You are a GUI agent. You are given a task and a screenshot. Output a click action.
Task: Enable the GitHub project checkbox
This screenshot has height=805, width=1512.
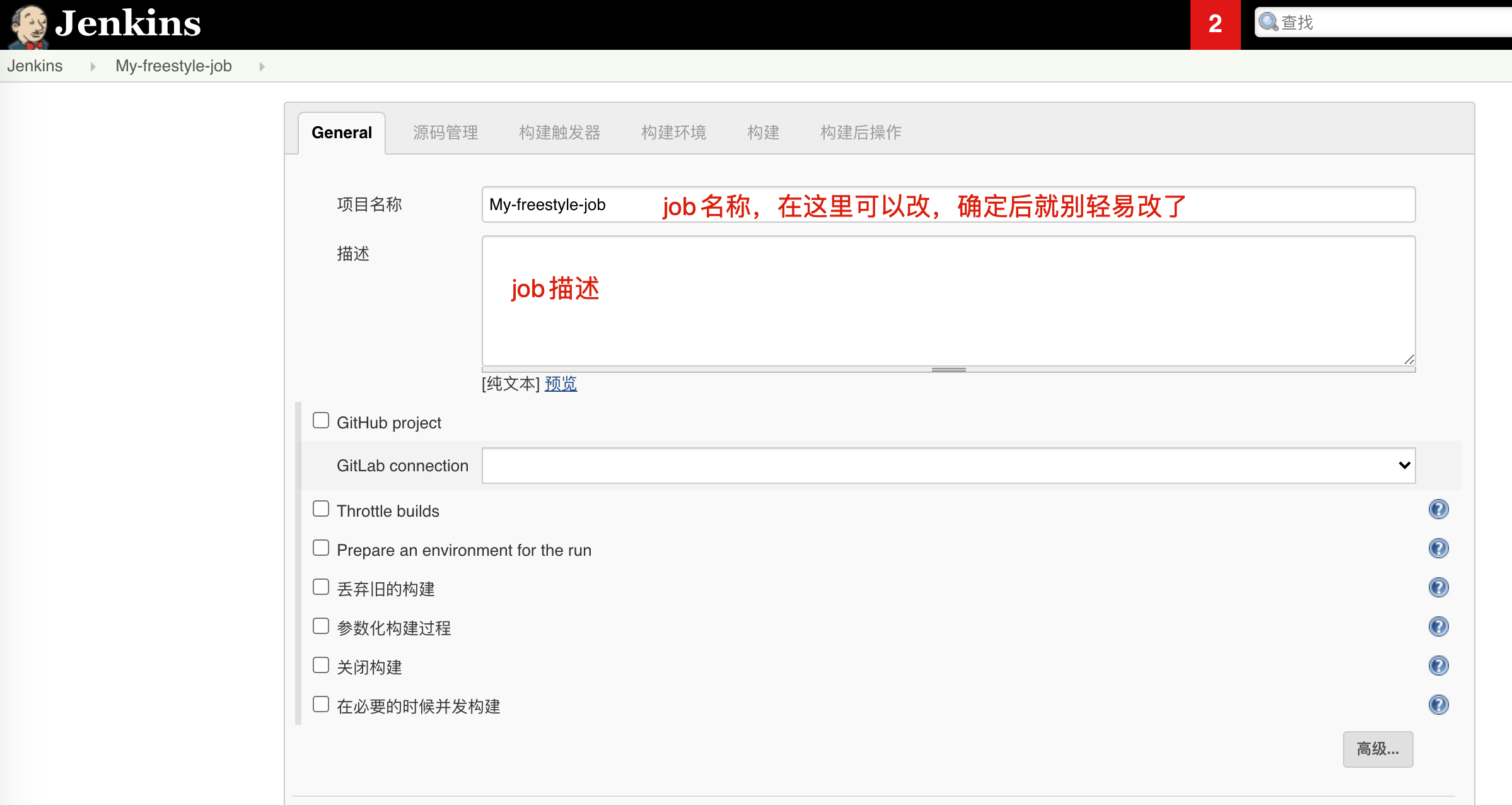(x=321, y=420)
